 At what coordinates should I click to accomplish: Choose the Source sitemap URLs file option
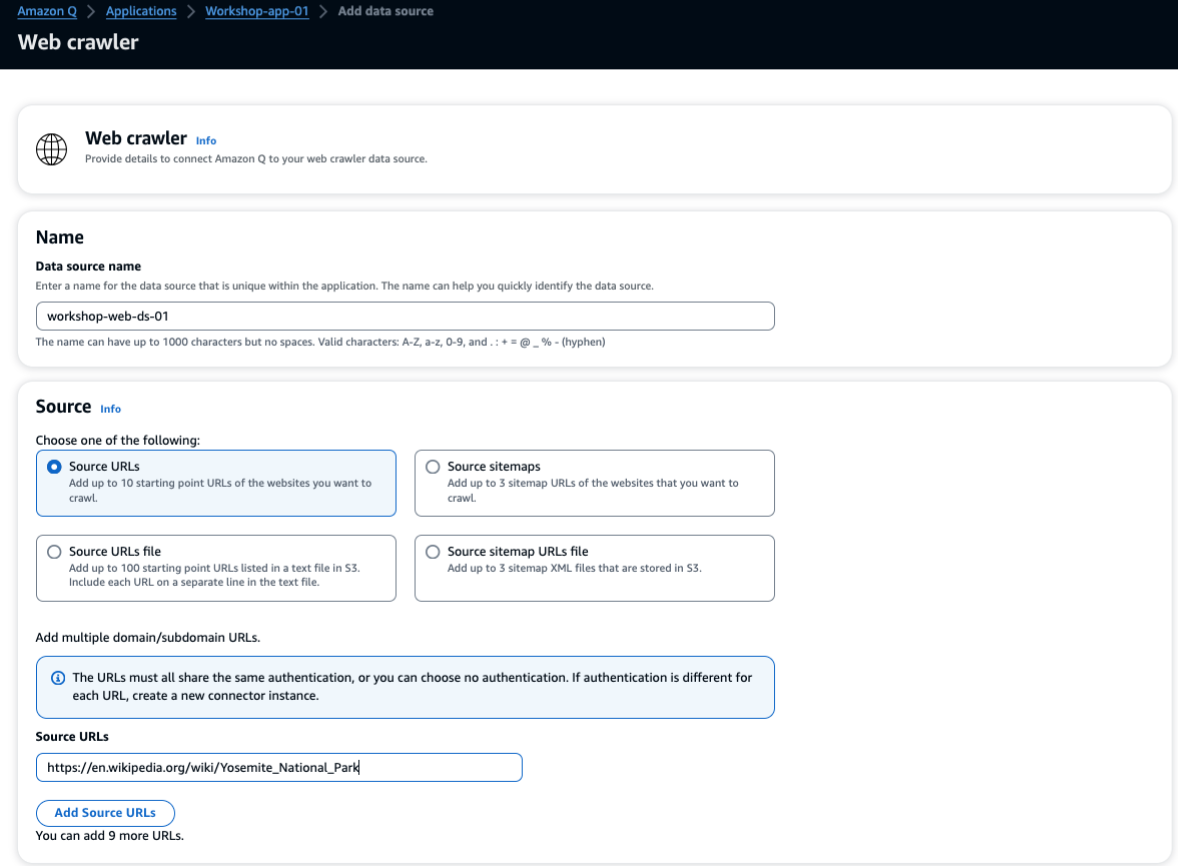point(433,551)
